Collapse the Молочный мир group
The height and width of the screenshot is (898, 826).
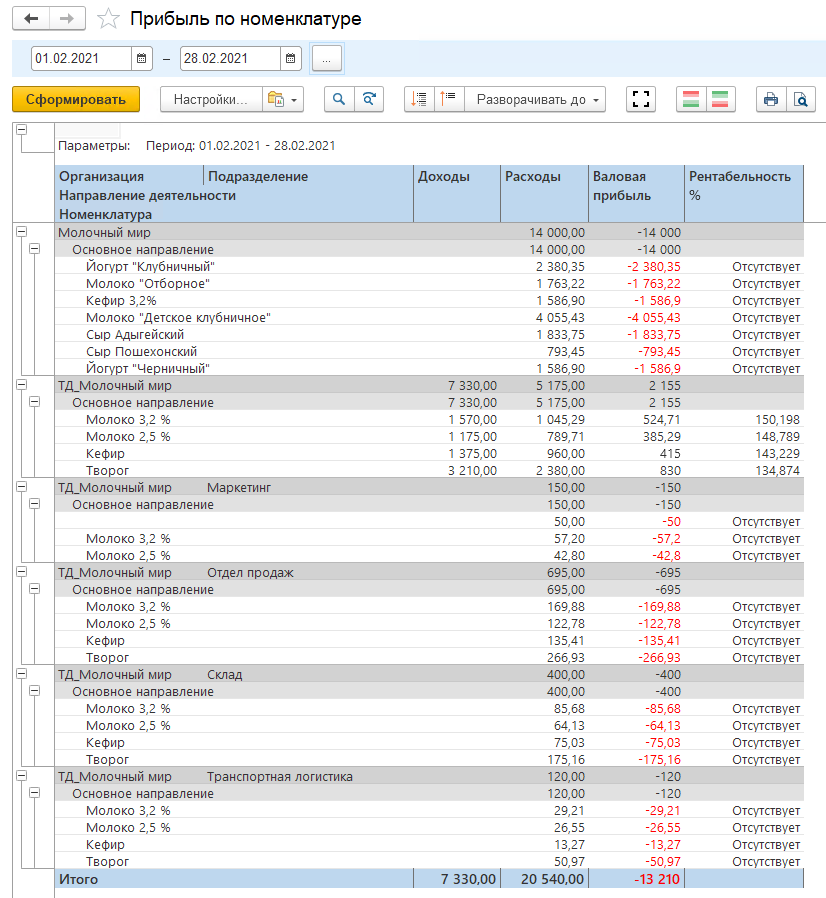click(x=21, y=232)
